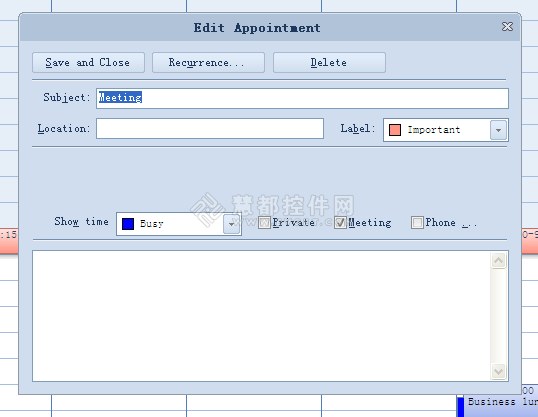Tick the Phone checkbox
Screen dimensions: 538x417
tap(417, 223)
